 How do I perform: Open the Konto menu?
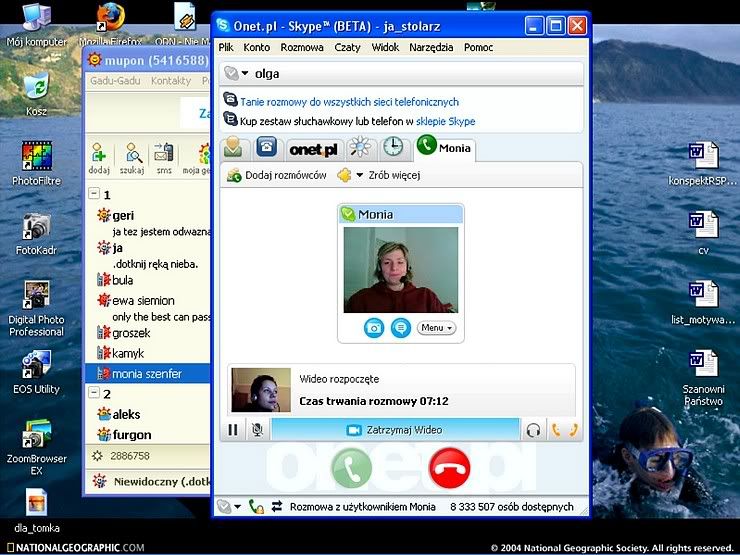(x=257, y=47)
